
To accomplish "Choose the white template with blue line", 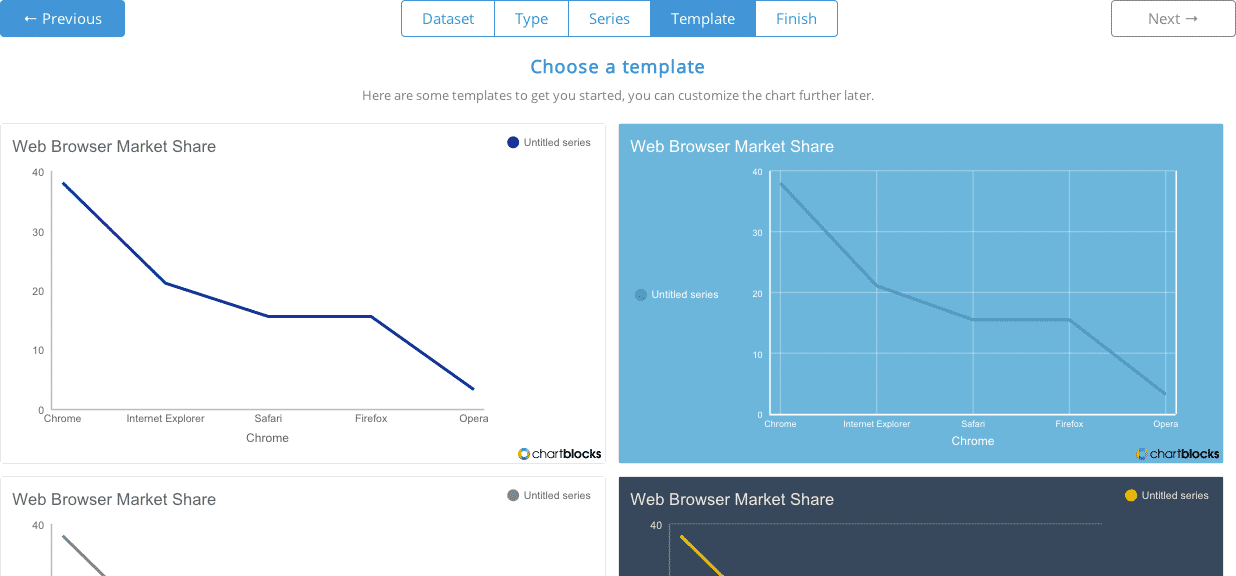I will click(303, 293).
